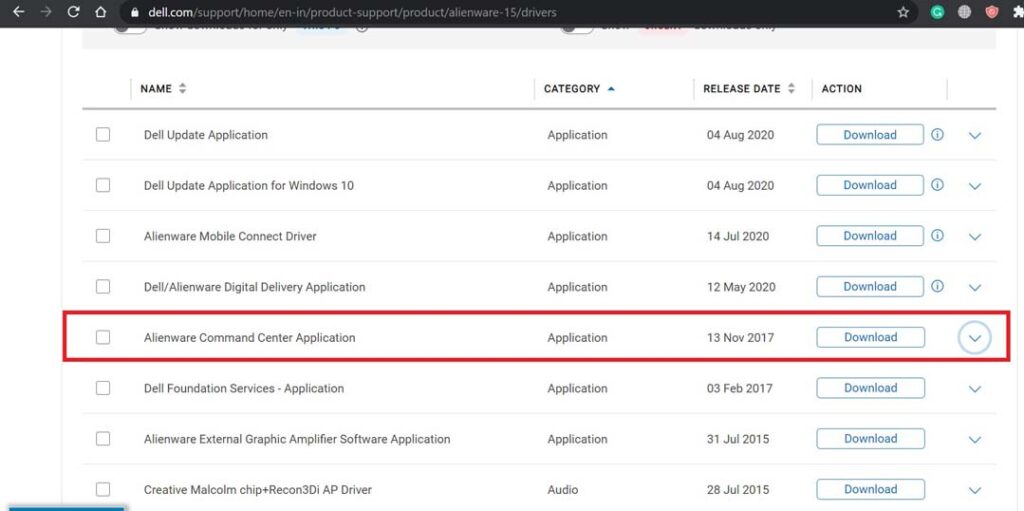Viewport: 1024px width, 511px height.
Task: Click the browser address bar URL
Action: coord(352,13)
